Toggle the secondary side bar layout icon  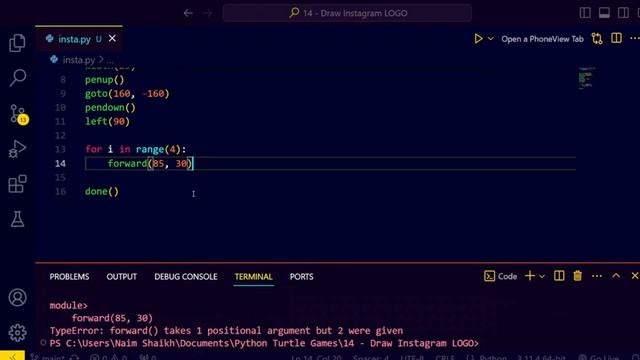[623, 13]
